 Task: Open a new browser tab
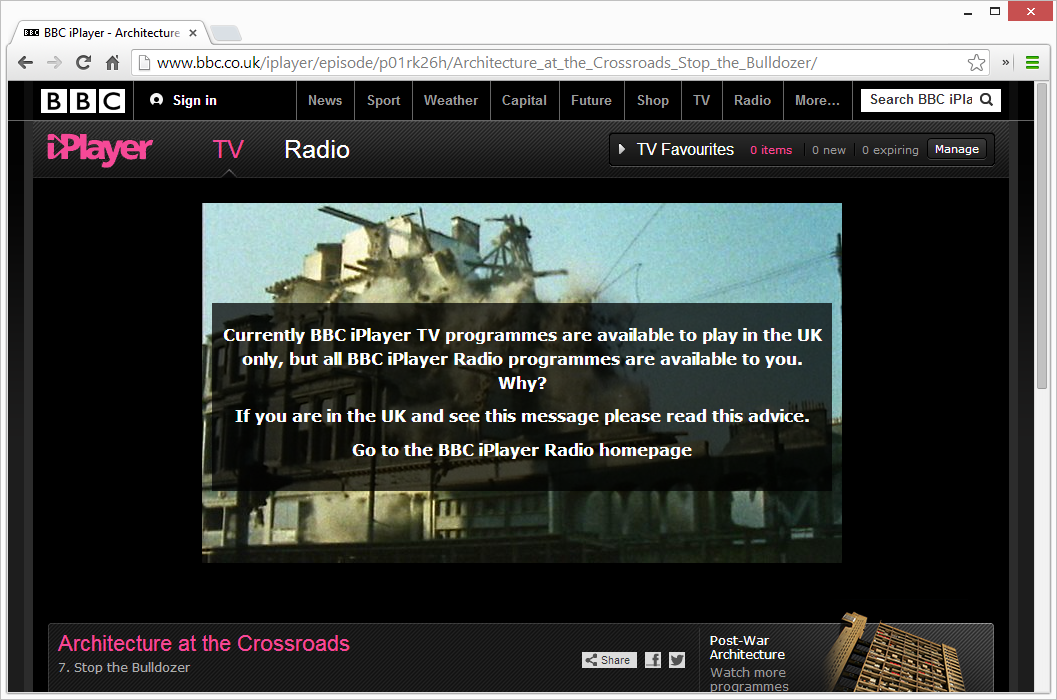pos(226,32)
